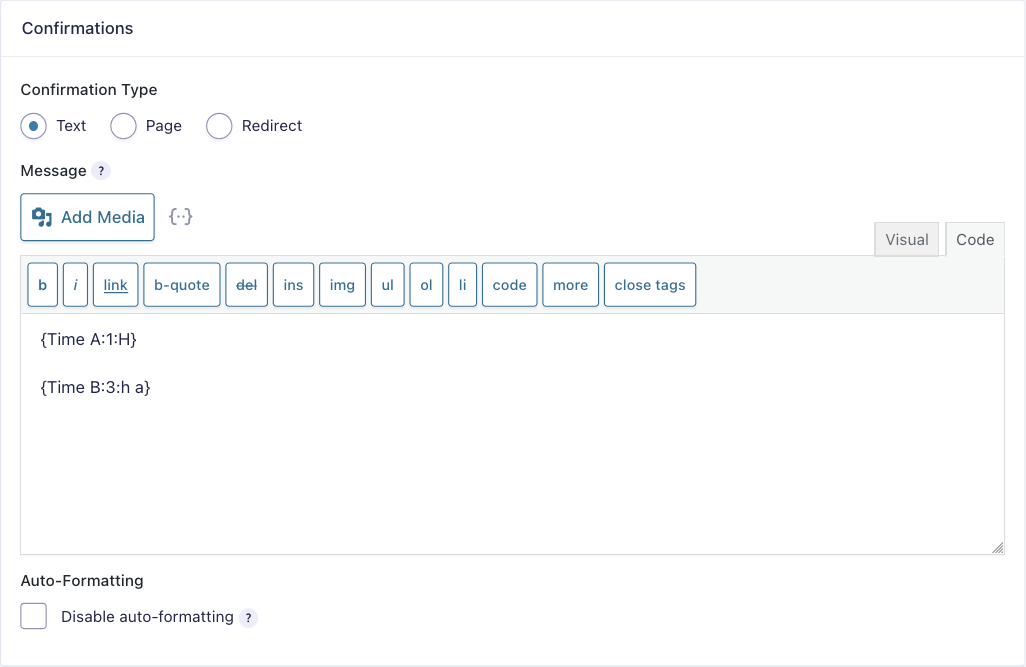The height and width of the screenshot is (667, 1026).
Task: Insert bold tag with b button
Action: (x=42, y=285)
